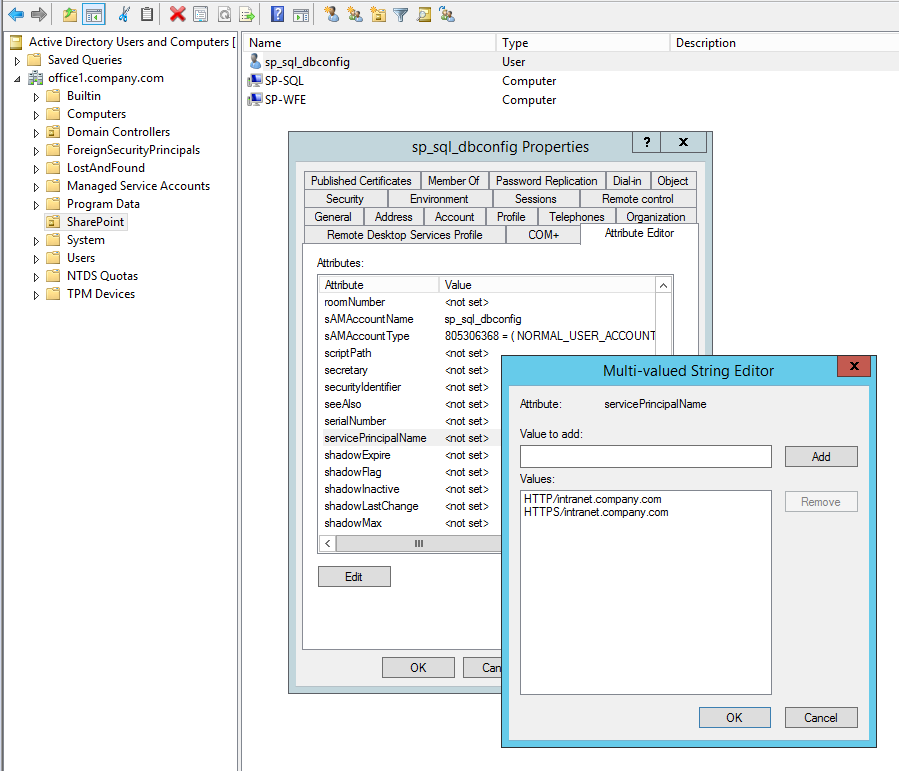Click the Refresh toolbar icon
Screen dimensions: 899x771
(x=224, y=14)
